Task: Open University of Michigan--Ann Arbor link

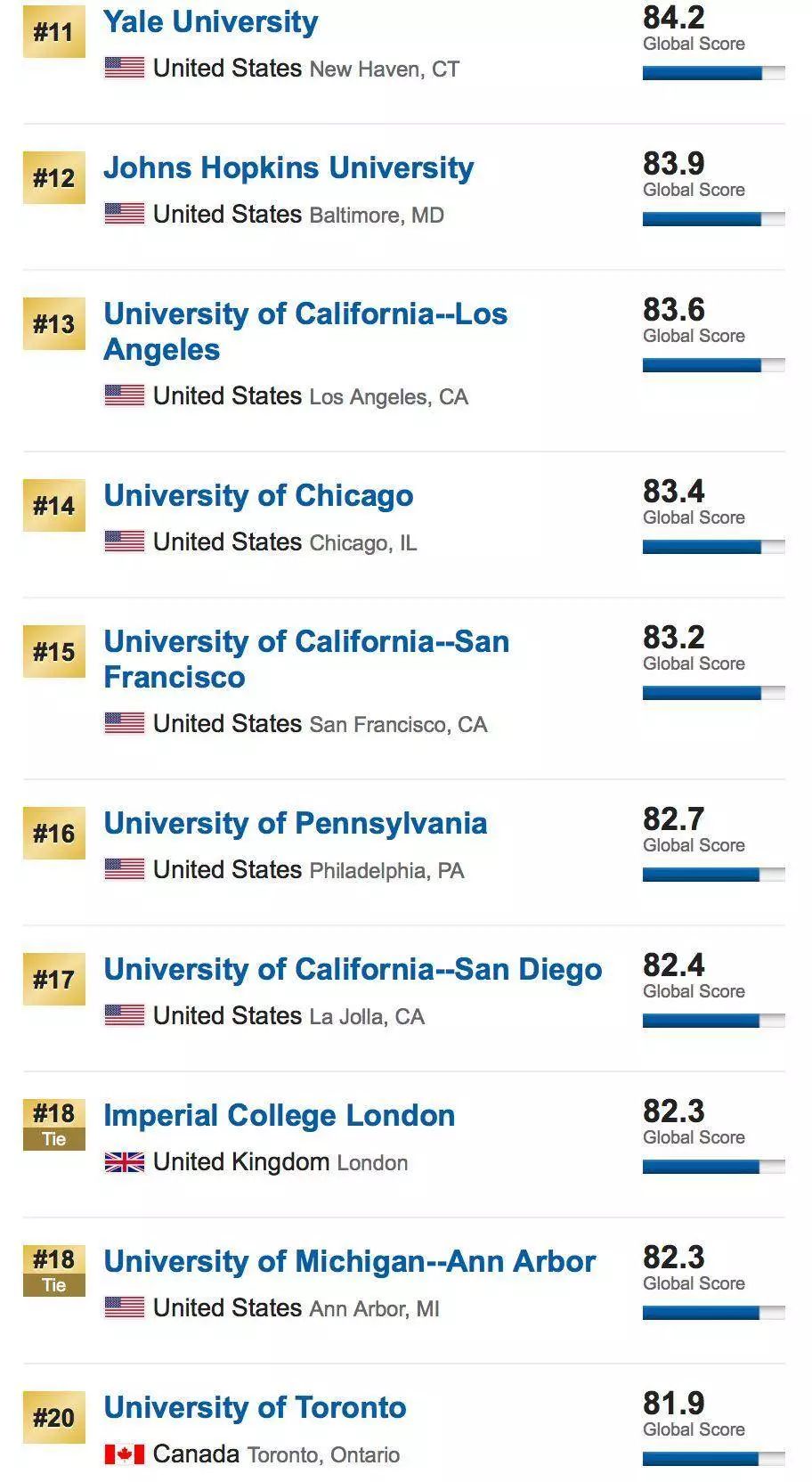Action: tap(349, 1262)
